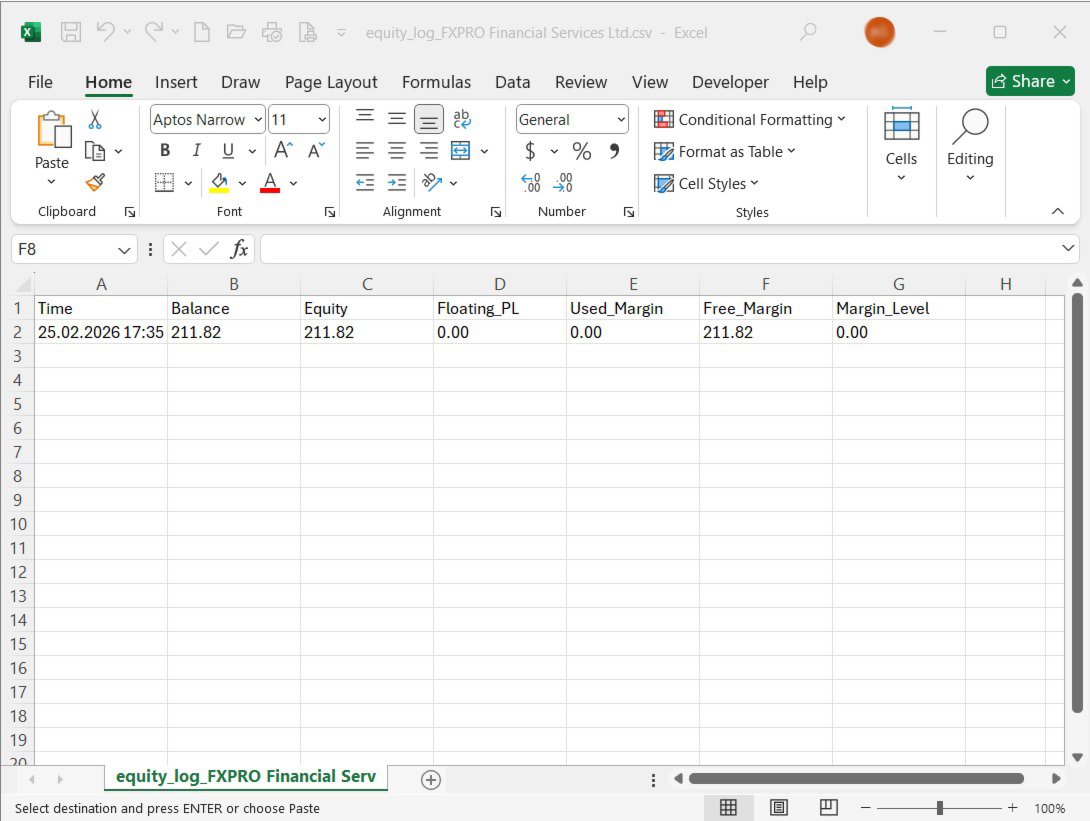Click the search magnifier in title bar

[808, 32]
